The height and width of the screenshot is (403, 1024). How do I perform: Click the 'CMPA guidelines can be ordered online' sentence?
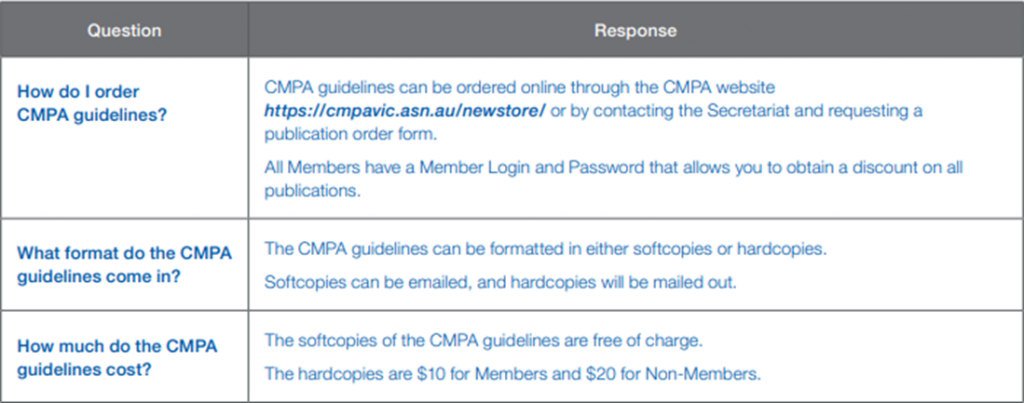click(x=593, y=111)
